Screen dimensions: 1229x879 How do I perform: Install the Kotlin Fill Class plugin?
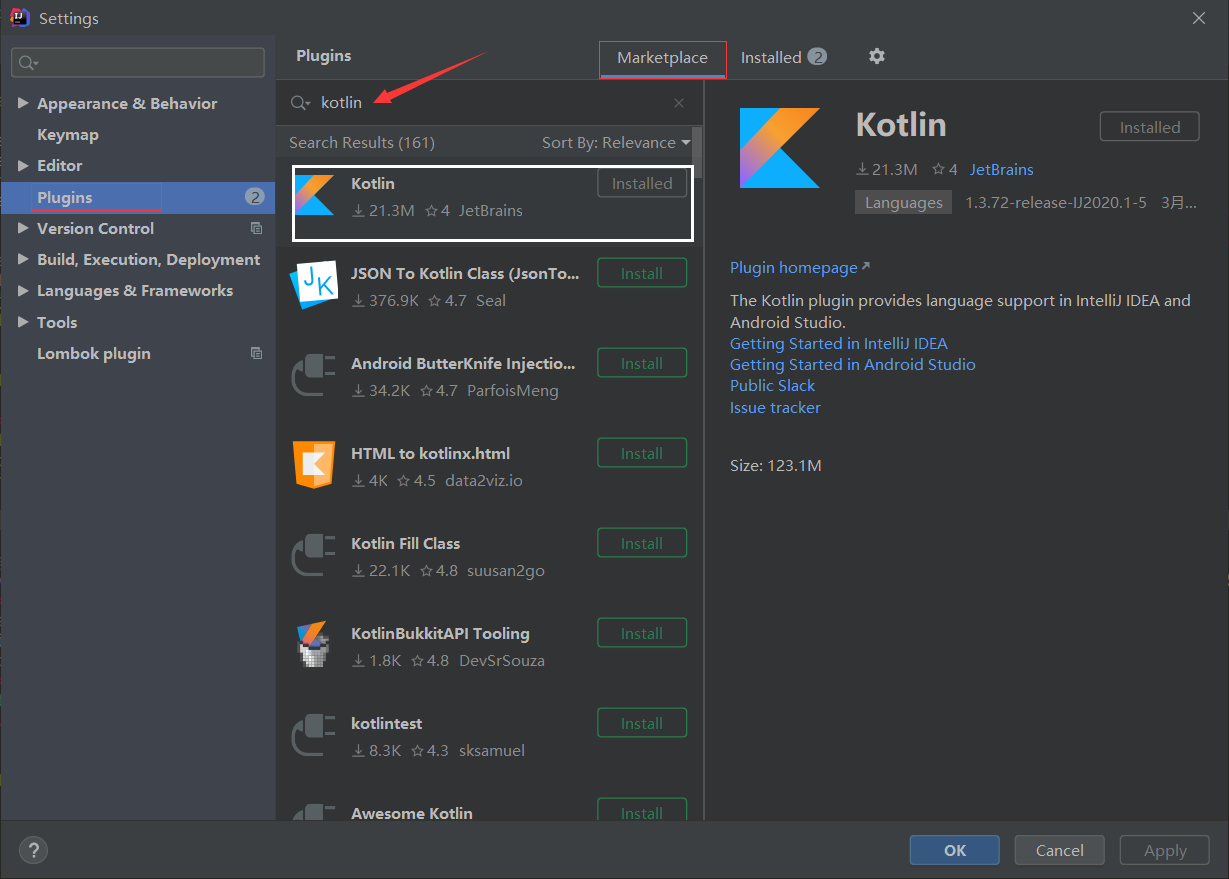(x=641, y=542)
